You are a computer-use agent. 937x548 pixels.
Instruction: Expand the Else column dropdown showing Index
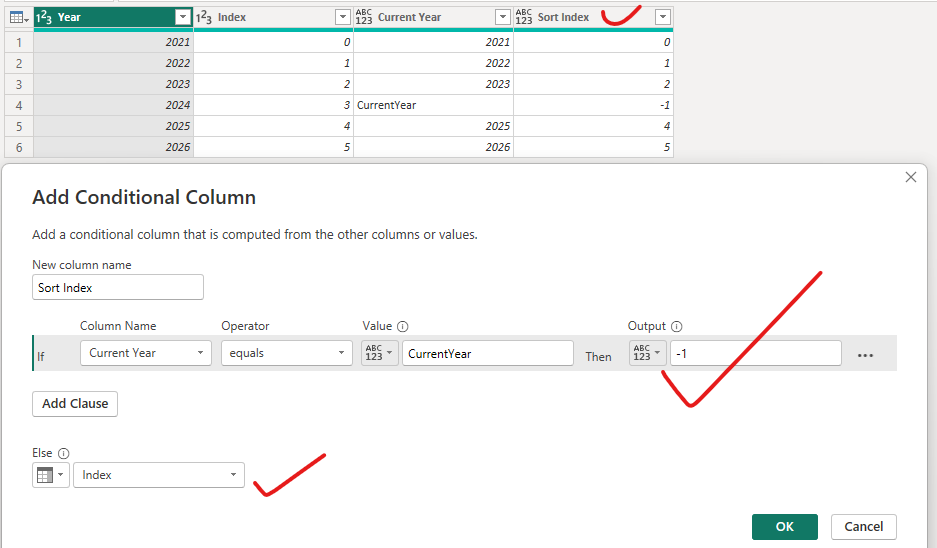(x=159, y=475)
